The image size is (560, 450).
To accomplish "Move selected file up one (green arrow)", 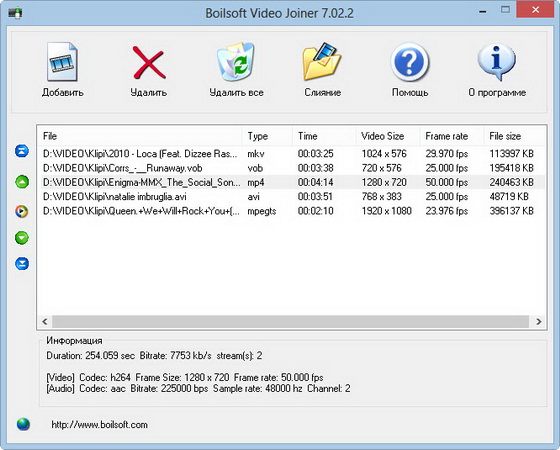I will coord(22,182).
